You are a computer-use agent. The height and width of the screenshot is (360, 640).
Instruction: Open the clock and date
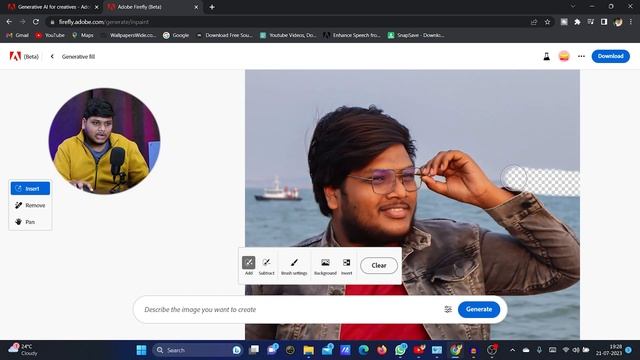pos(609,350)
